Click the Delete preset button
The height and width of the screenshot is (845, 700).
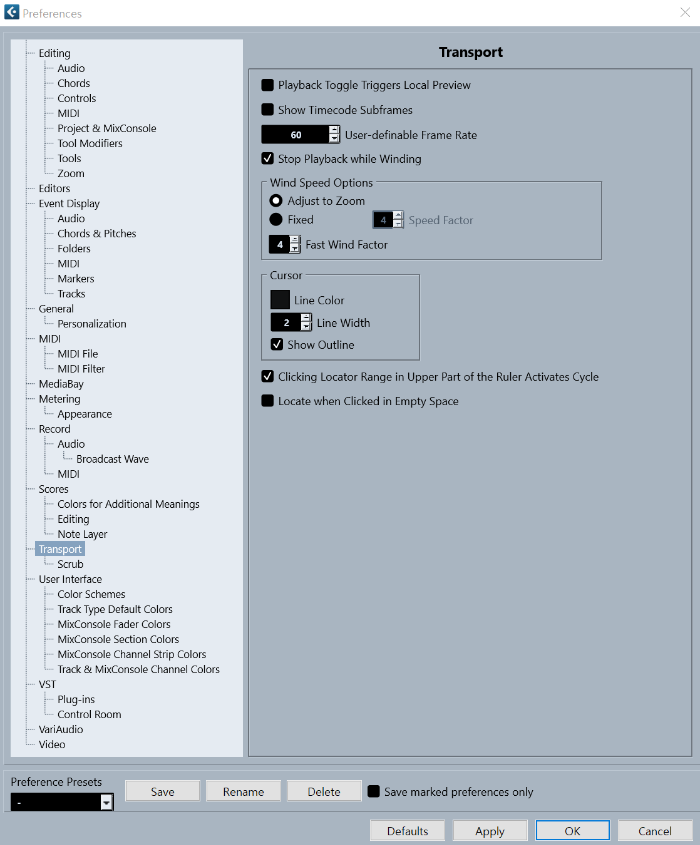pos(324,791)
